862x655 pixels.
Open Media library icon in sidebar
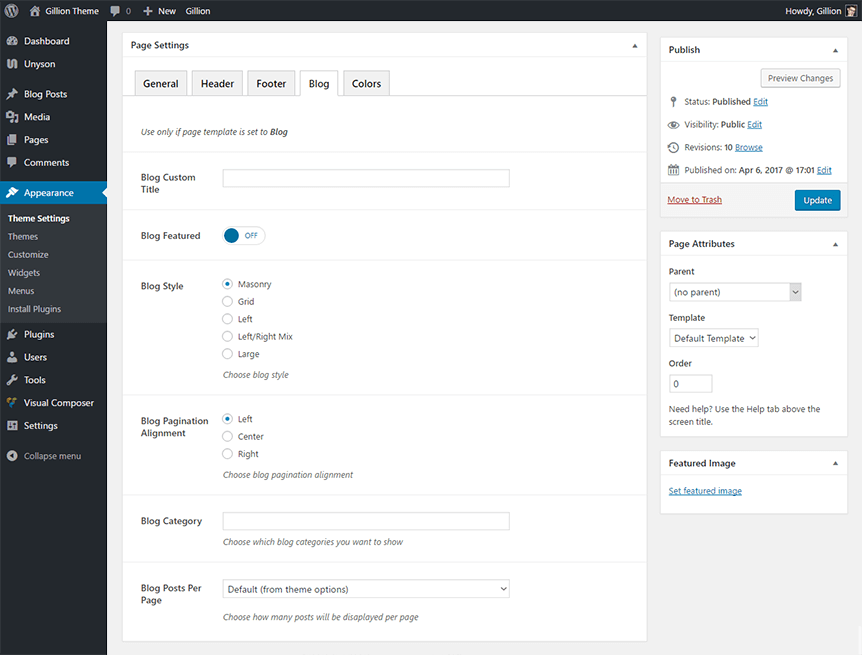(x=12, y=117)
